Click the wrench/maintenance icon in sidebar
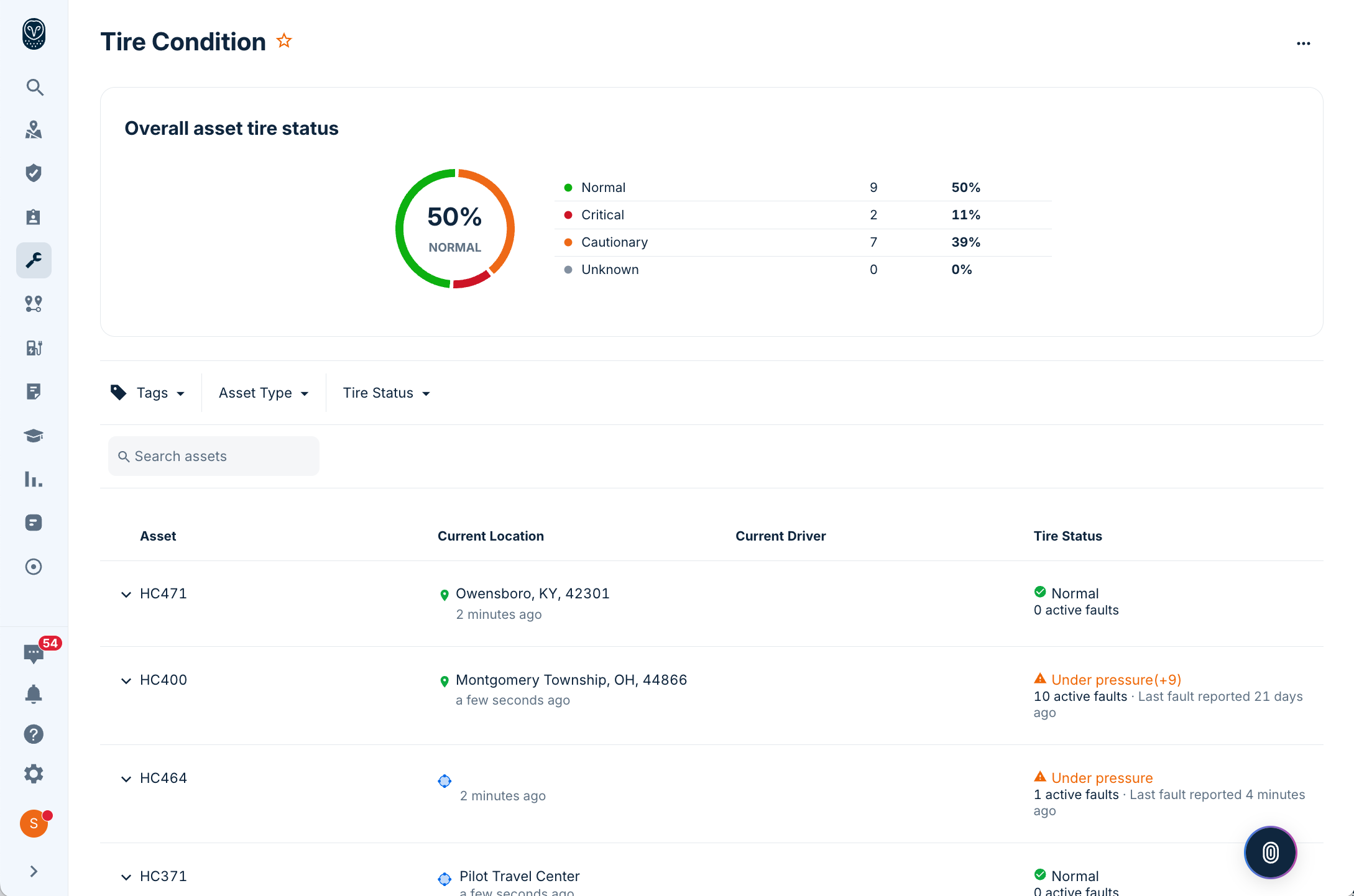 tap(33, 260)
